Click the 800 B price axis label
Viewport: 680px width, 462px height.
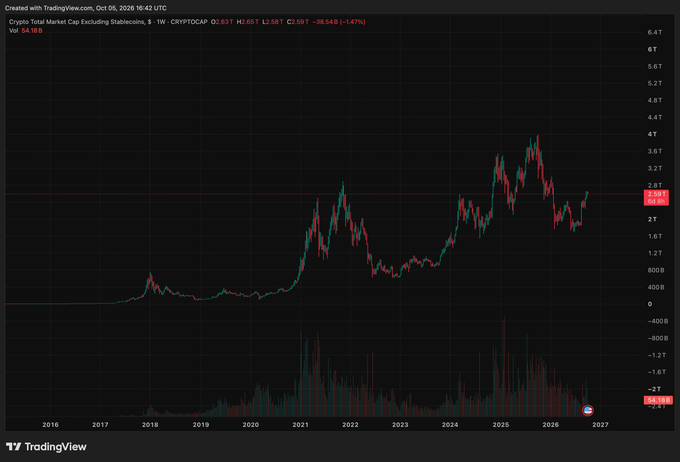[656, 270]
